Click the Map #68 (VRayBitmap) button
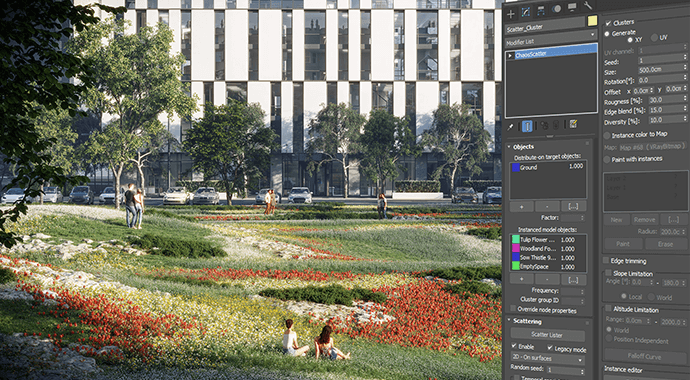The height and width of the screenshot is (380, 690). (x=653, y=146)
